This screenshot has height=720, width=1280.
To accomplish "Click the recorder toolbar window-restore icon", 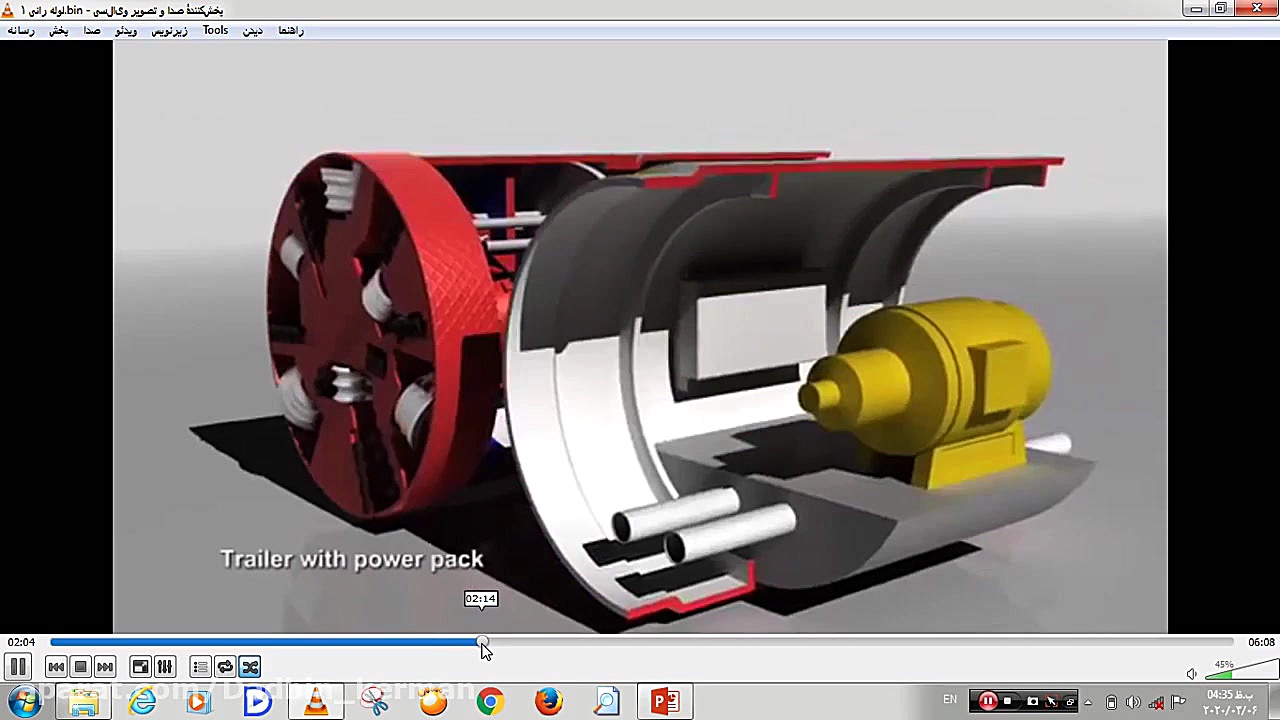I will [x=1070, y=701].
